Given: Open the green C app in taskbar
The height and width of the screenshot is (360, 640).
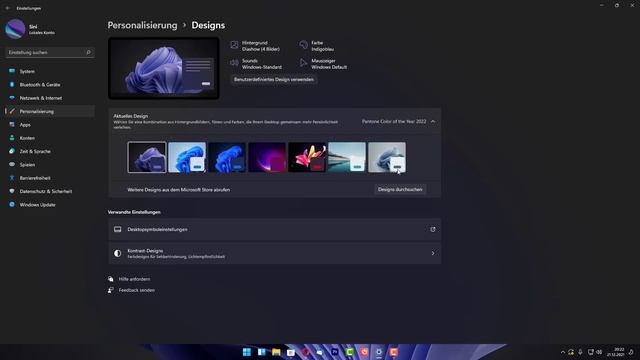Looking at the screenshot, I should (349, 352).
